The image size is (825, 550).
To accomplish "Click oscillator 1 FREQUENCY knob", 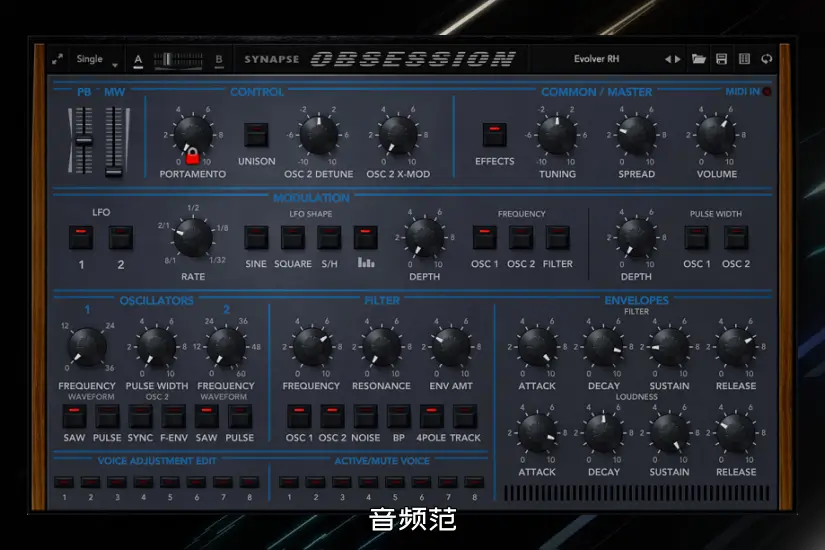I will click(x=87, y=347).
